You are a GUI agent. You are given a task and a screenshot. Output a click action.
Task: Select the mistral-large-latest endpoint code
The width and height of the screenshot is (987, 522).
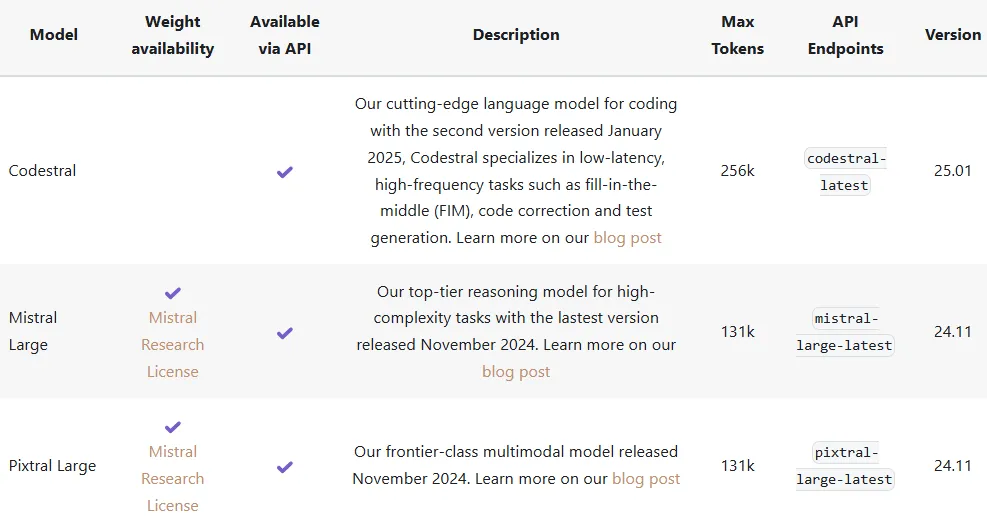[845, 332]
